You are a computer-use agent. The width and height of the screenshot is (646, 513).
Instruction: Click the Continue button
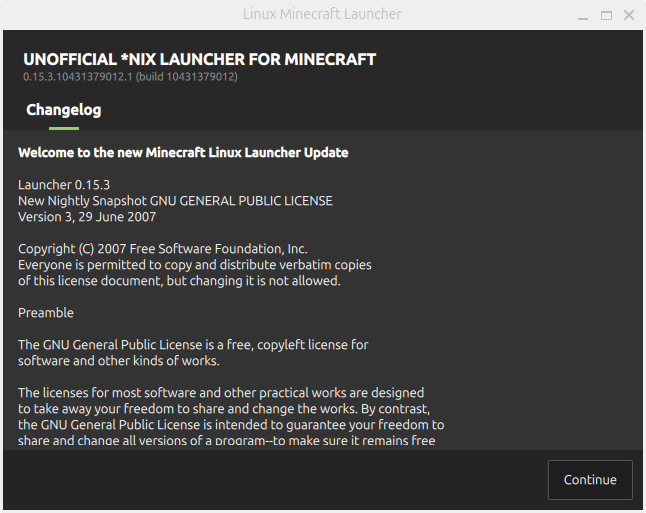[590, 480]
